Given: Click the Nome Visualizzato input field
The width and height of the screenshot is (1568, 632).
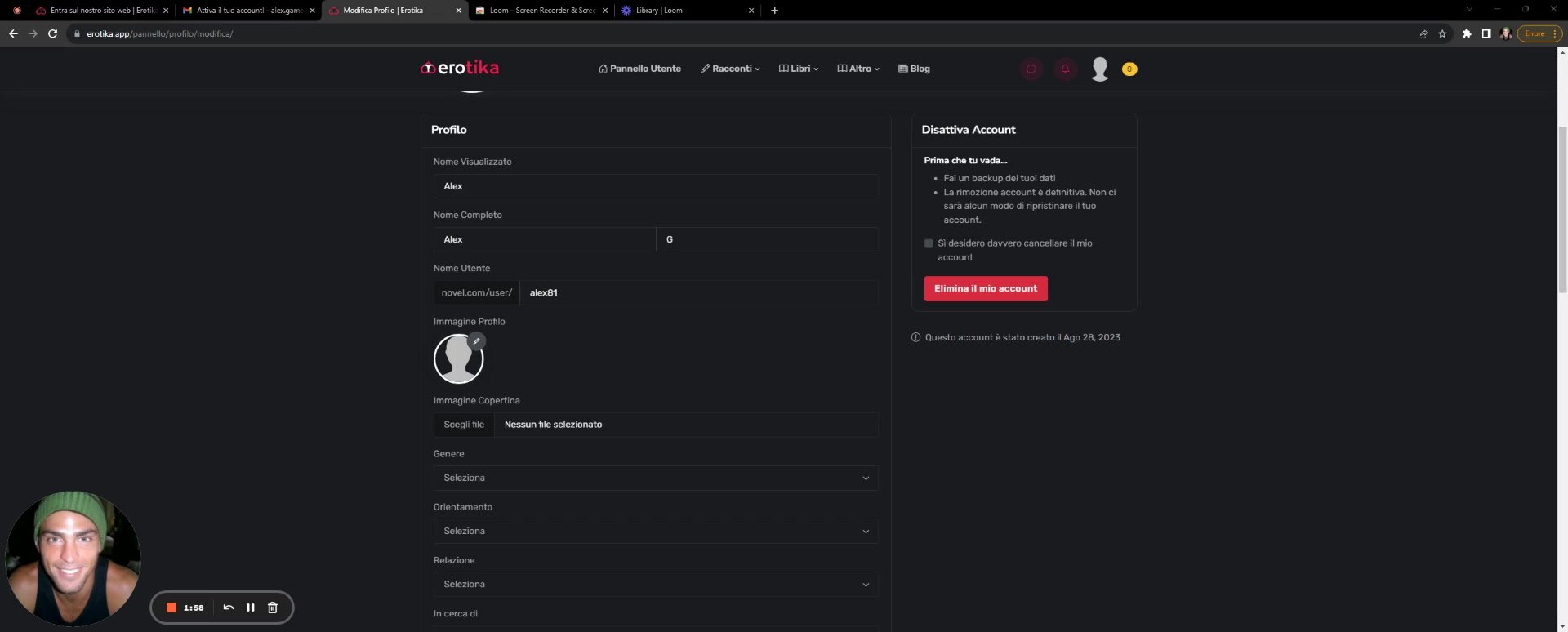Looking at the screenshot, I should [655, 186].
